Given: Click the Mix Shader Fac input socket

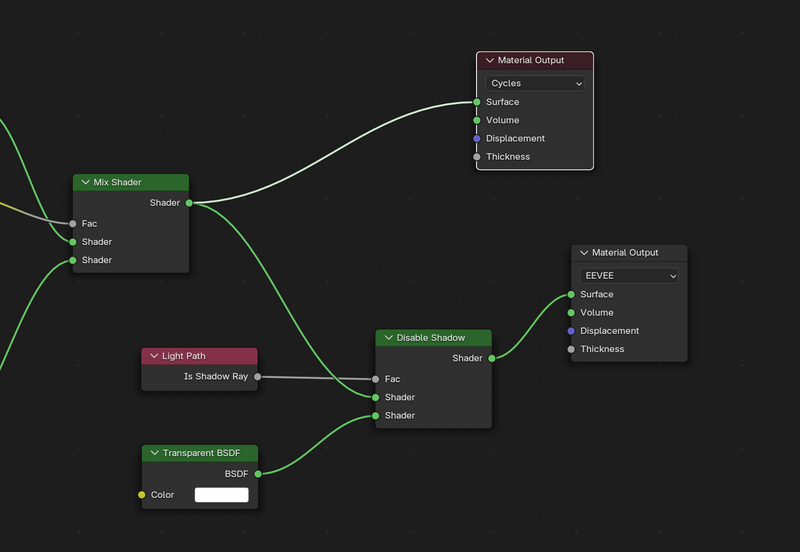Looking at the screenshot, I should pyautogui.click(x=72, y=223).
